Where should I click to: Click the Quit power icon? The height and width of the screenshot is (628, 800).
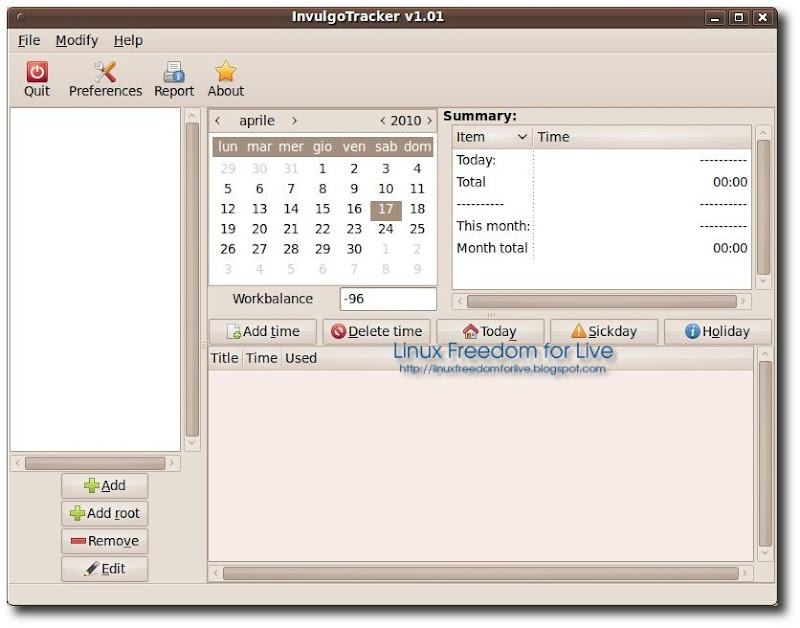coord(37,72)
